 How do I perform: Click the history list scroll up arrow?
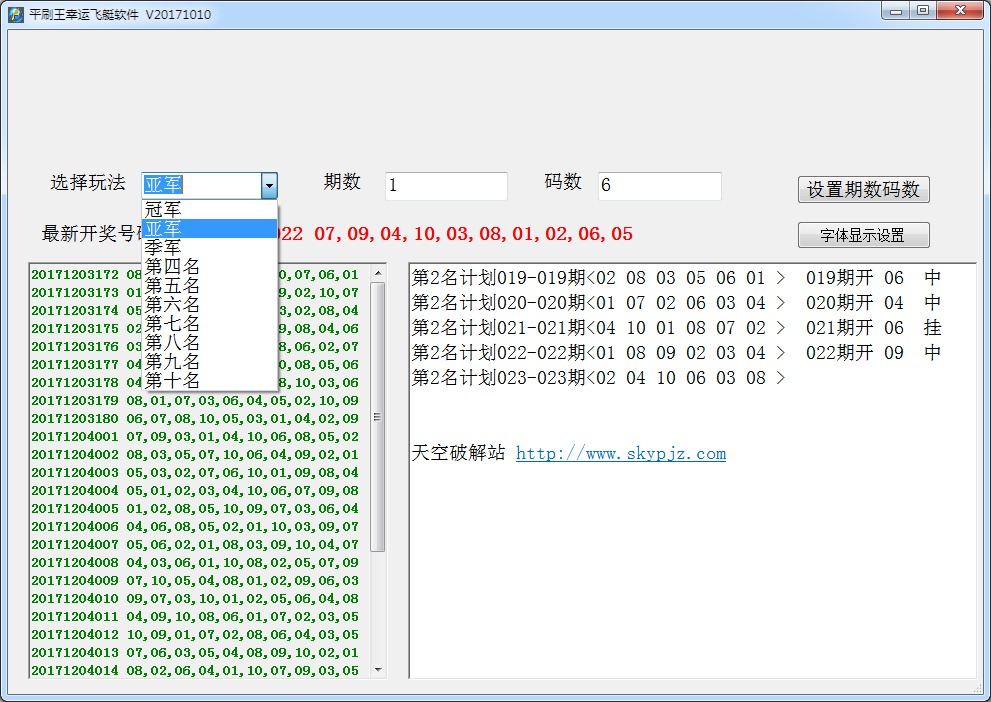click(x=378, y=273)
